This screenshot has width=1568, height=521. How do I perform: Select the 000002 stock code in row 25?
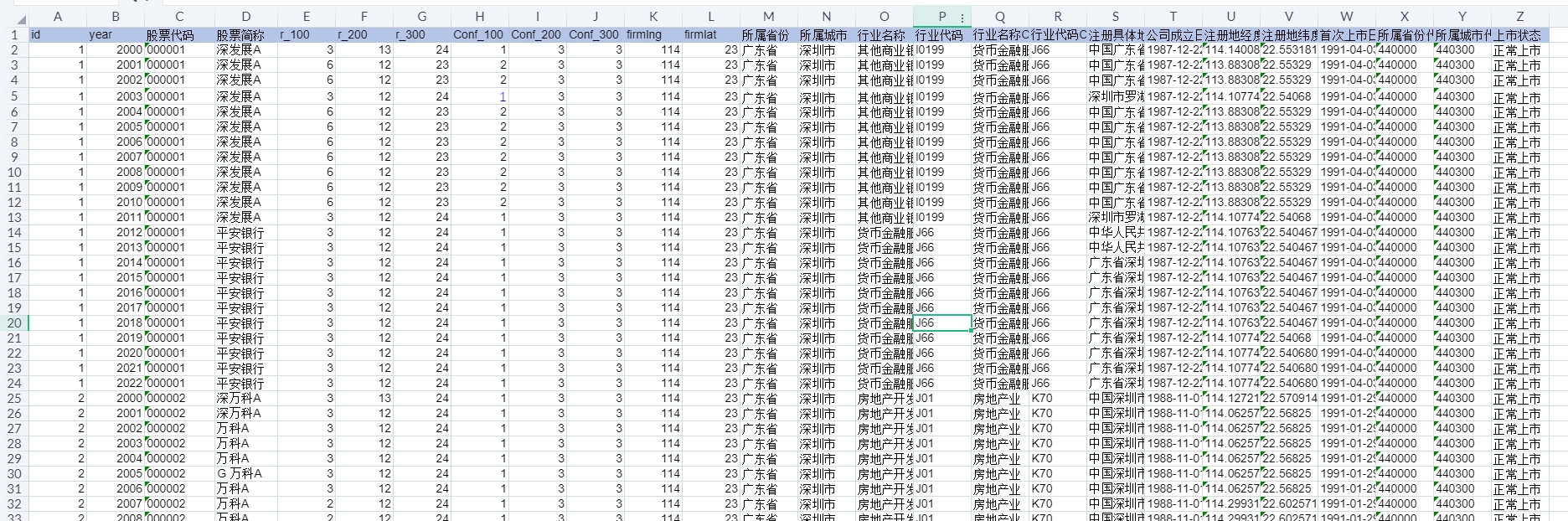[x=179, y=399]
